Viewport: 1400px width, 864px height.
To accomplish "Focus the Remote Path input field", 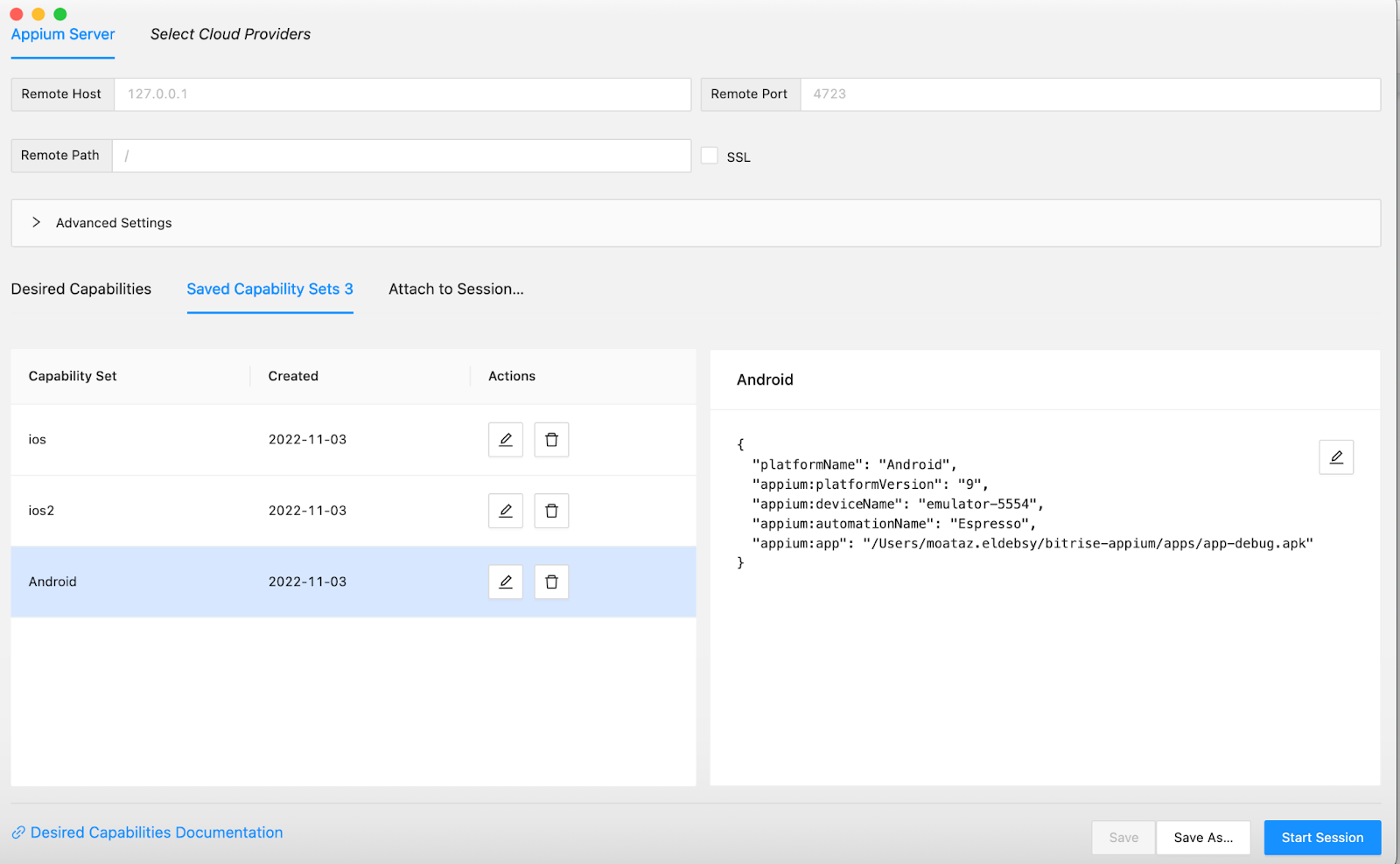I will coord(402,156).
